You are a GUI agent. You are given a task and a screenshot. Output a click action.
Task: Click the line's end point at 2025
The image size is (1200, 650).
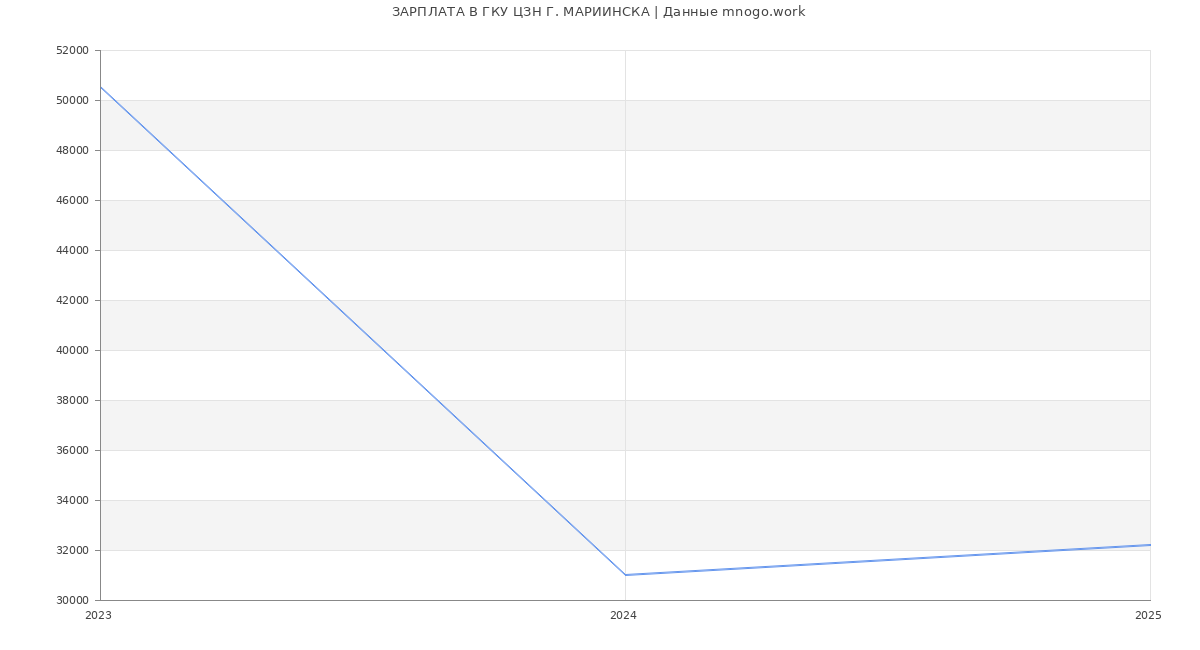[x=1149, y=545]
